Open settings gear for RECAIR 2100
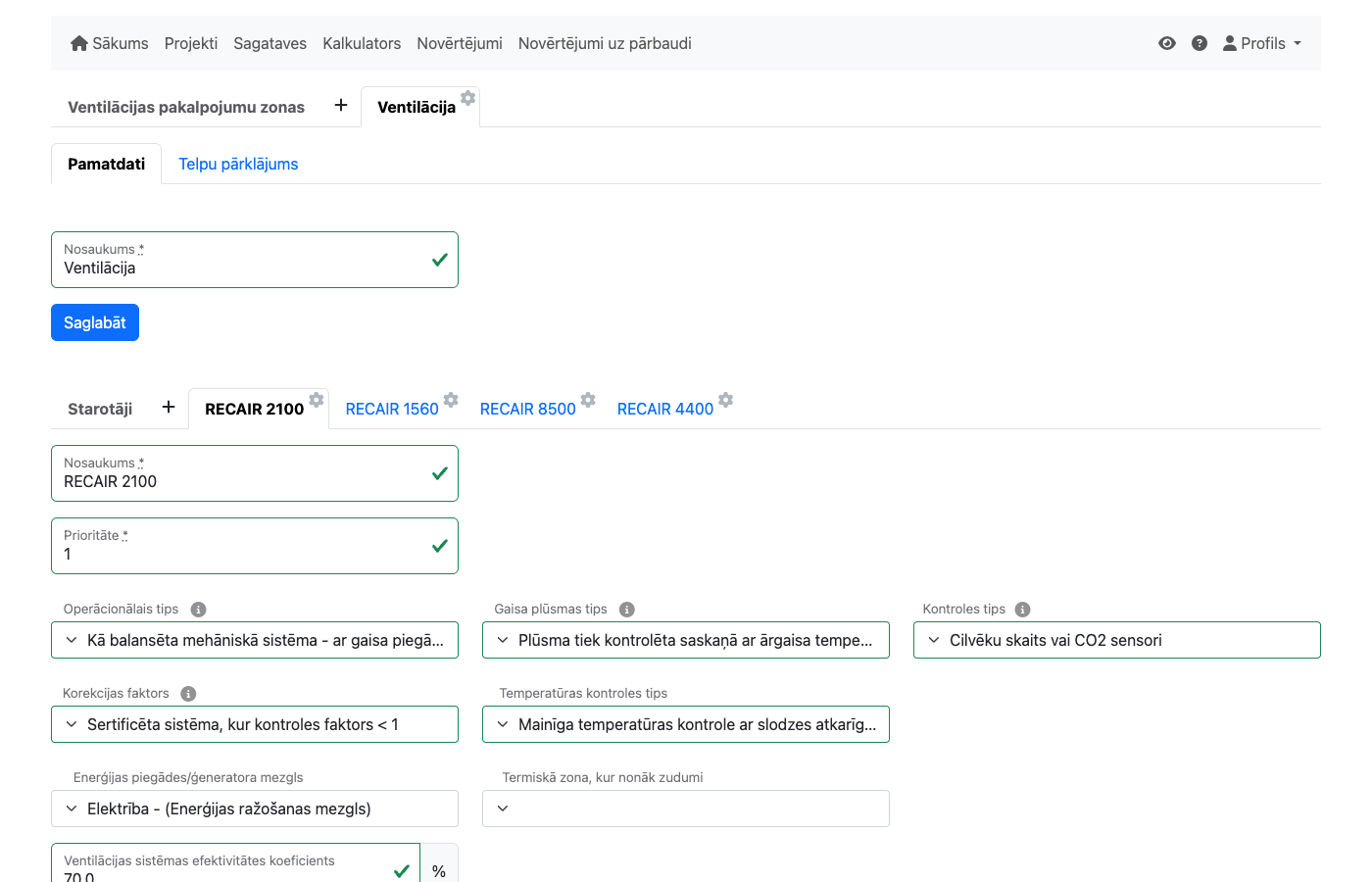Viewport: 1372px width, 882px height. [x=317, y=400]
